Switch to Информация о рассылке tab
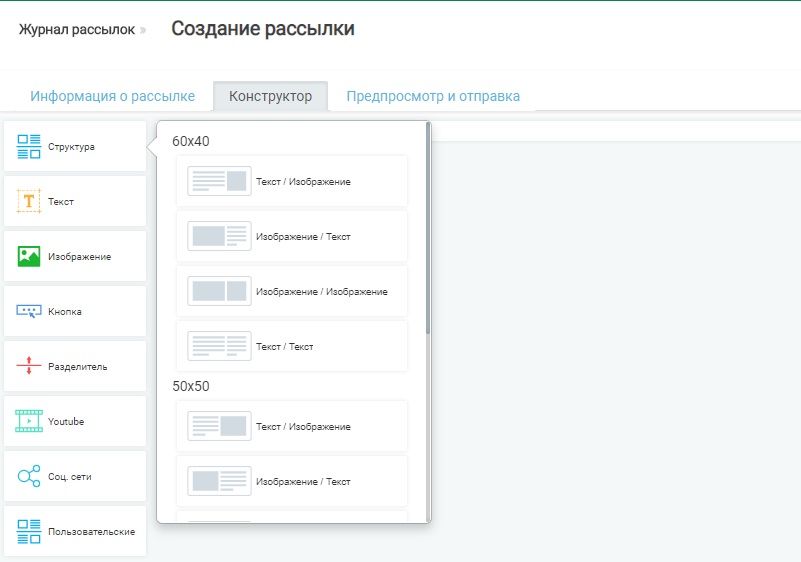Viewport: 801px width, 562px height. pyautogui.click(x=112, y=97)
